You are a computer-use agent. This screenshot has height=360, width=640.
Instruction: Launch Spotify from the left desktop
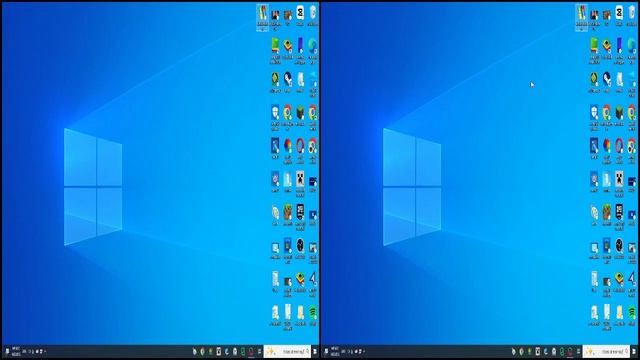pyautogui.click(x=313, y=316)
